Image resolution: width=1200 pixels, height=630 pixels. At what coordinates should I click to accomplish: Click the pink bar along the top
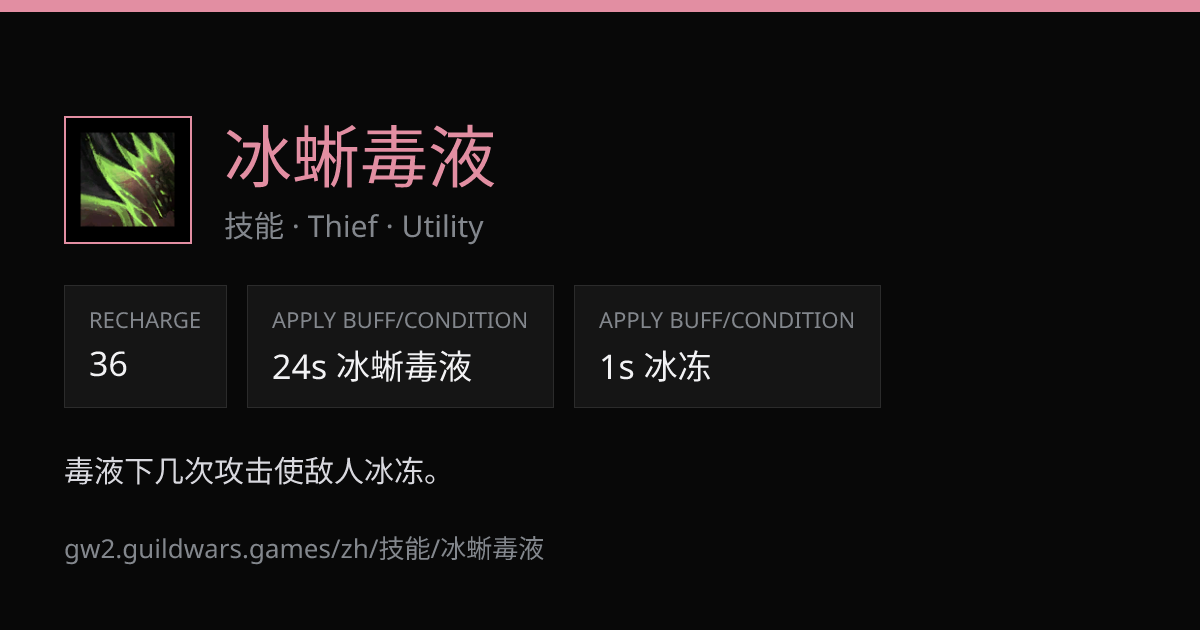pos(600,6)
